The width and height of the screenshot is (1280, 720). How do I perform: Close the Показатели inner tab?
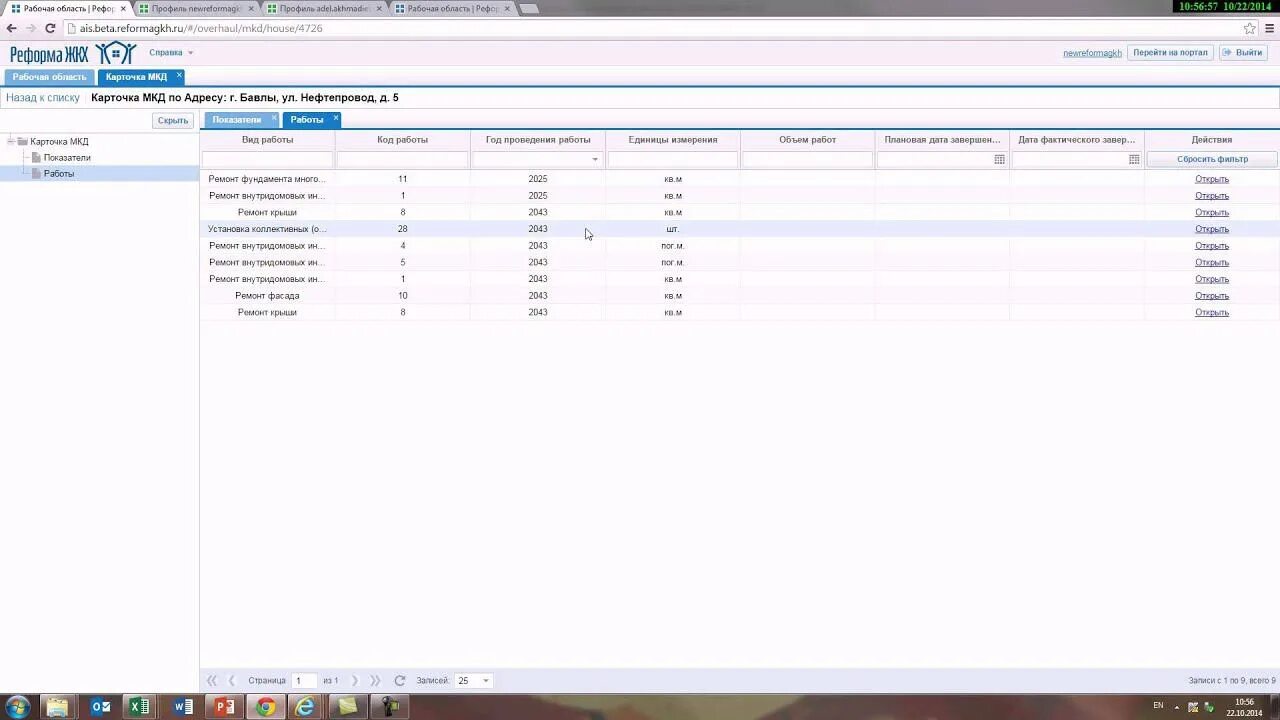click(x=274, y=118)
